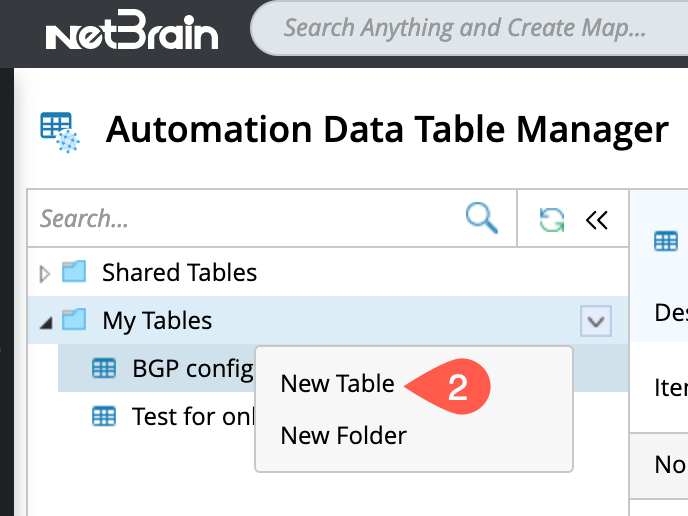
Task: Focus the table Search box
Action: point(245,219)
